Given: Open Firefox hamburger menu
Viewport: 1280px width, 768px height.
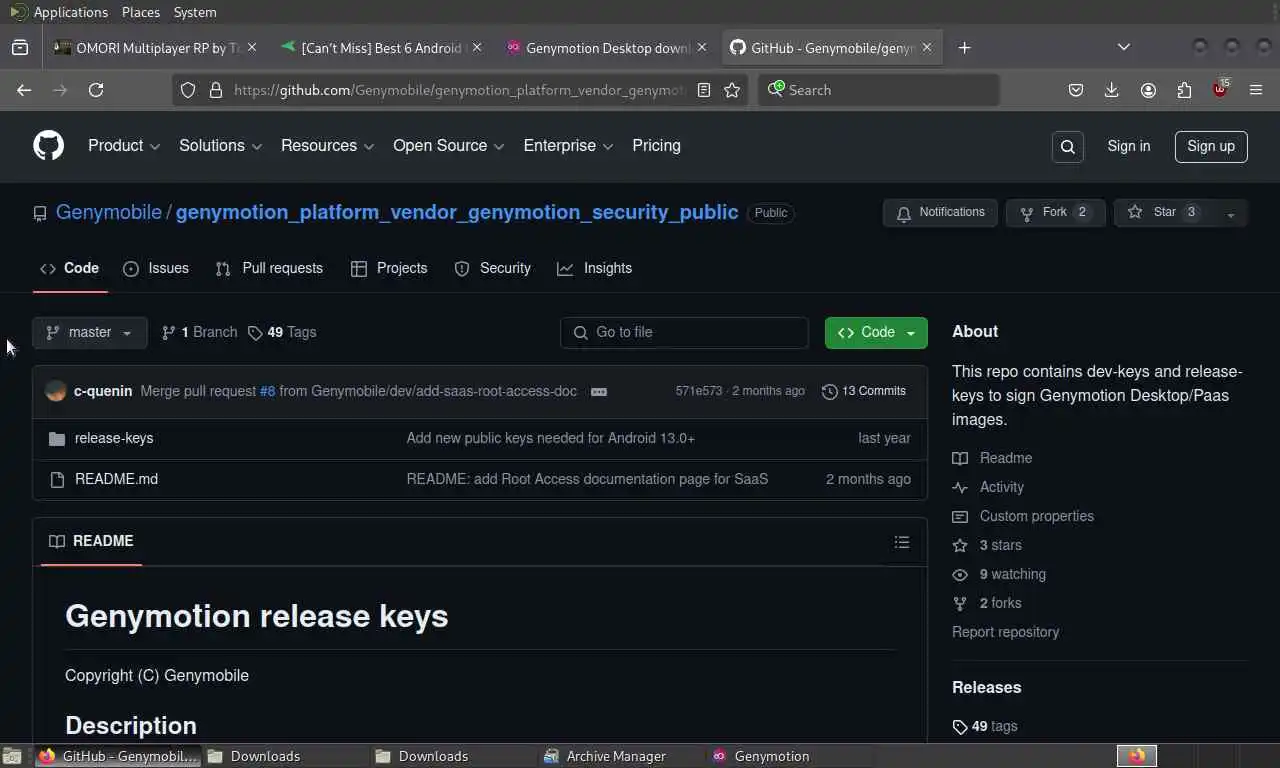Looking at the screenshot, I should pyautogui.click(x=1256, y=90).
